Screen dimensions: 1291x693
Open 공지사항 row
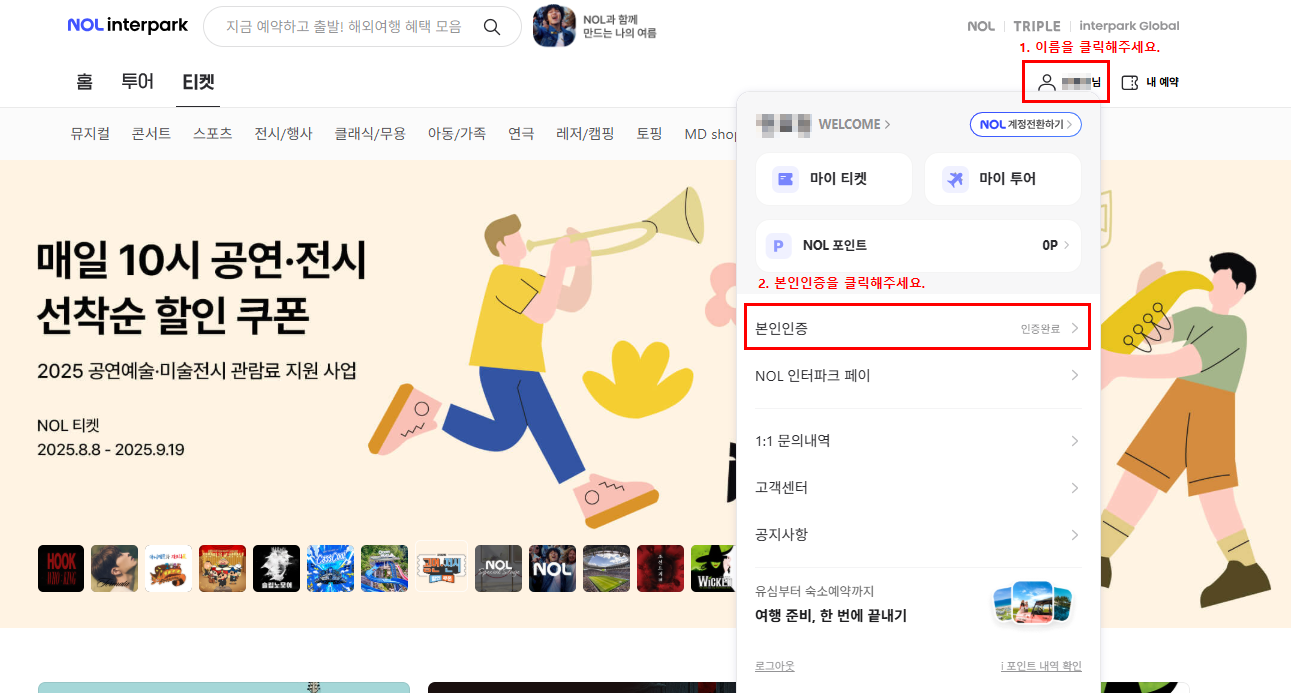918,535
